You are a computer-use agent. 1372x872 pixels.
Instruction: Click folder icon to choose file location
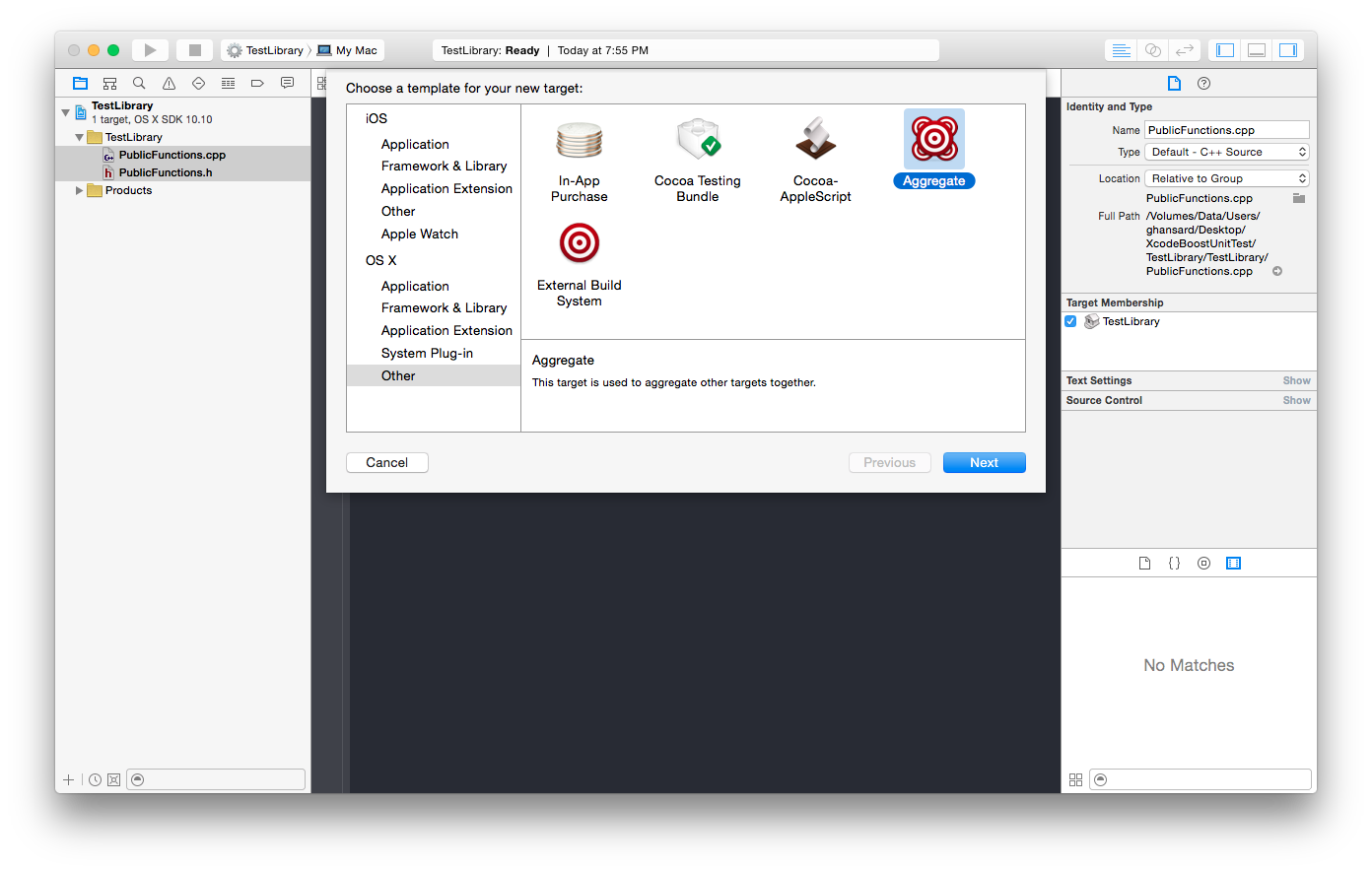point(1299,198)
